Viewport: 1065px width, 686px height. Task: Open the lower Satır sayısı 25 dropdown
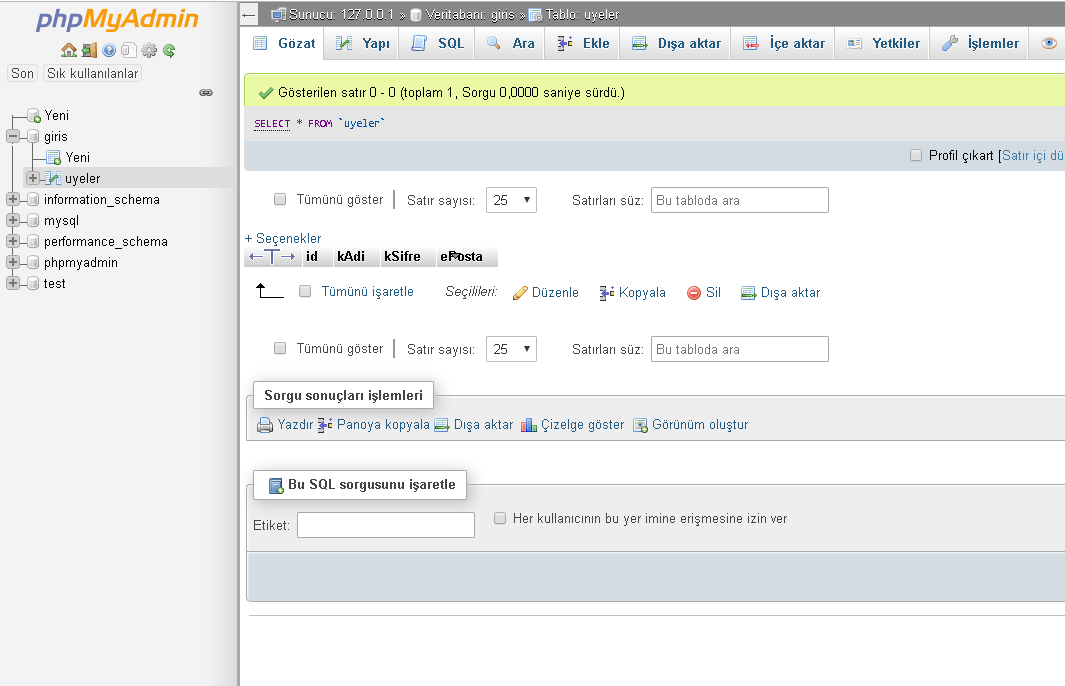coord(511,349)
